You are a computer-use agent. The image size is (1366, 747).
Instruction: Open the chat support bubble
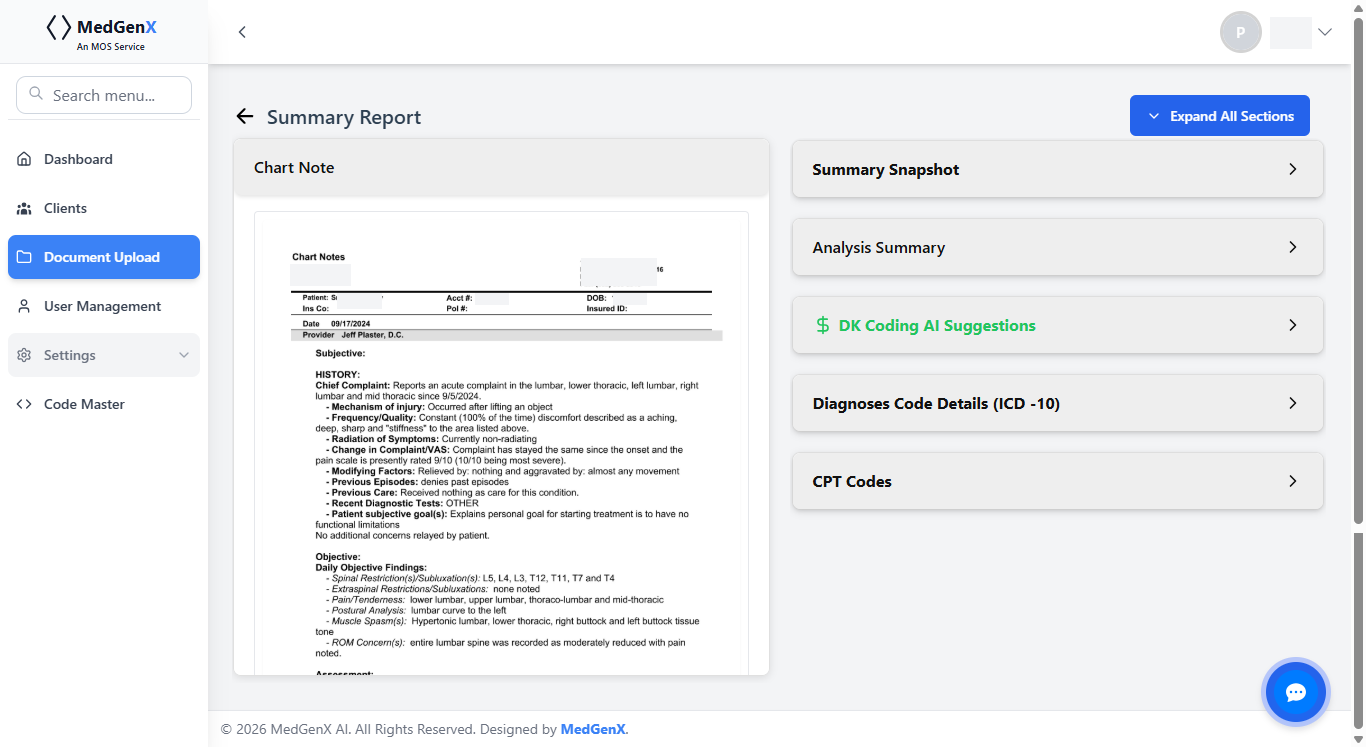pos(1295,691)
